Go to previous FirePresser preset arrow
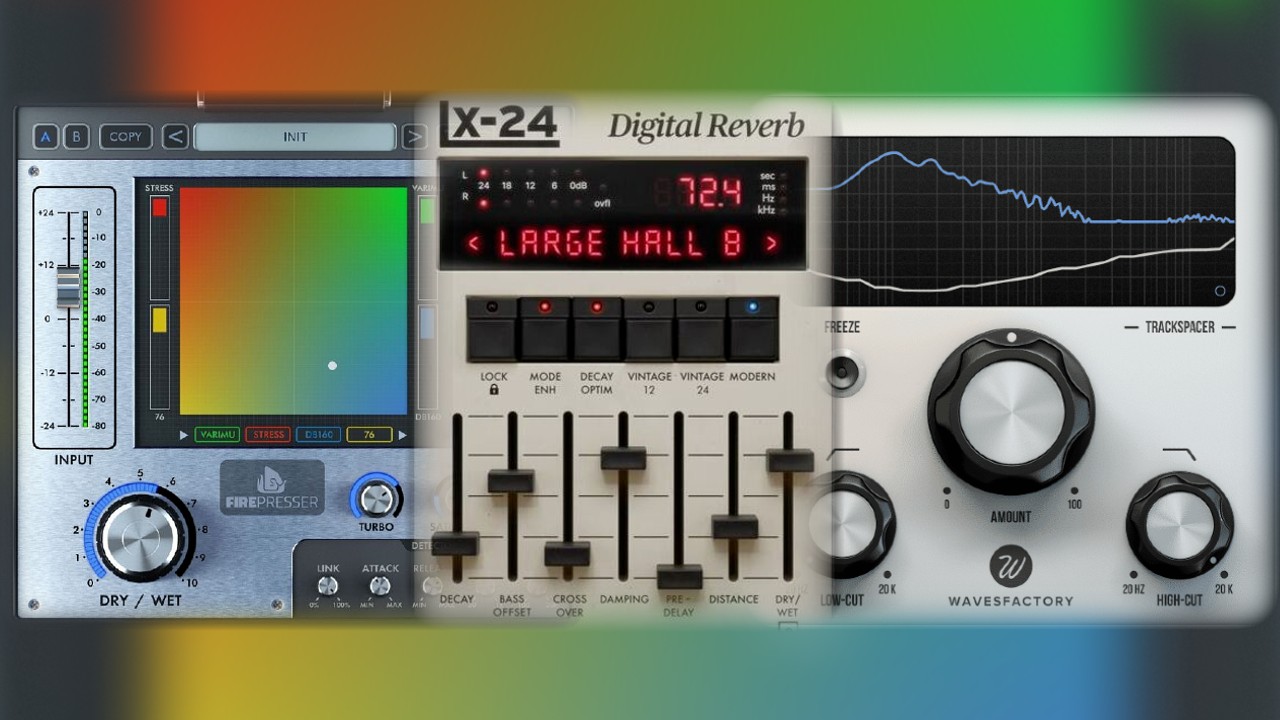Screen dimensions: 1280x720 [175, 137]
